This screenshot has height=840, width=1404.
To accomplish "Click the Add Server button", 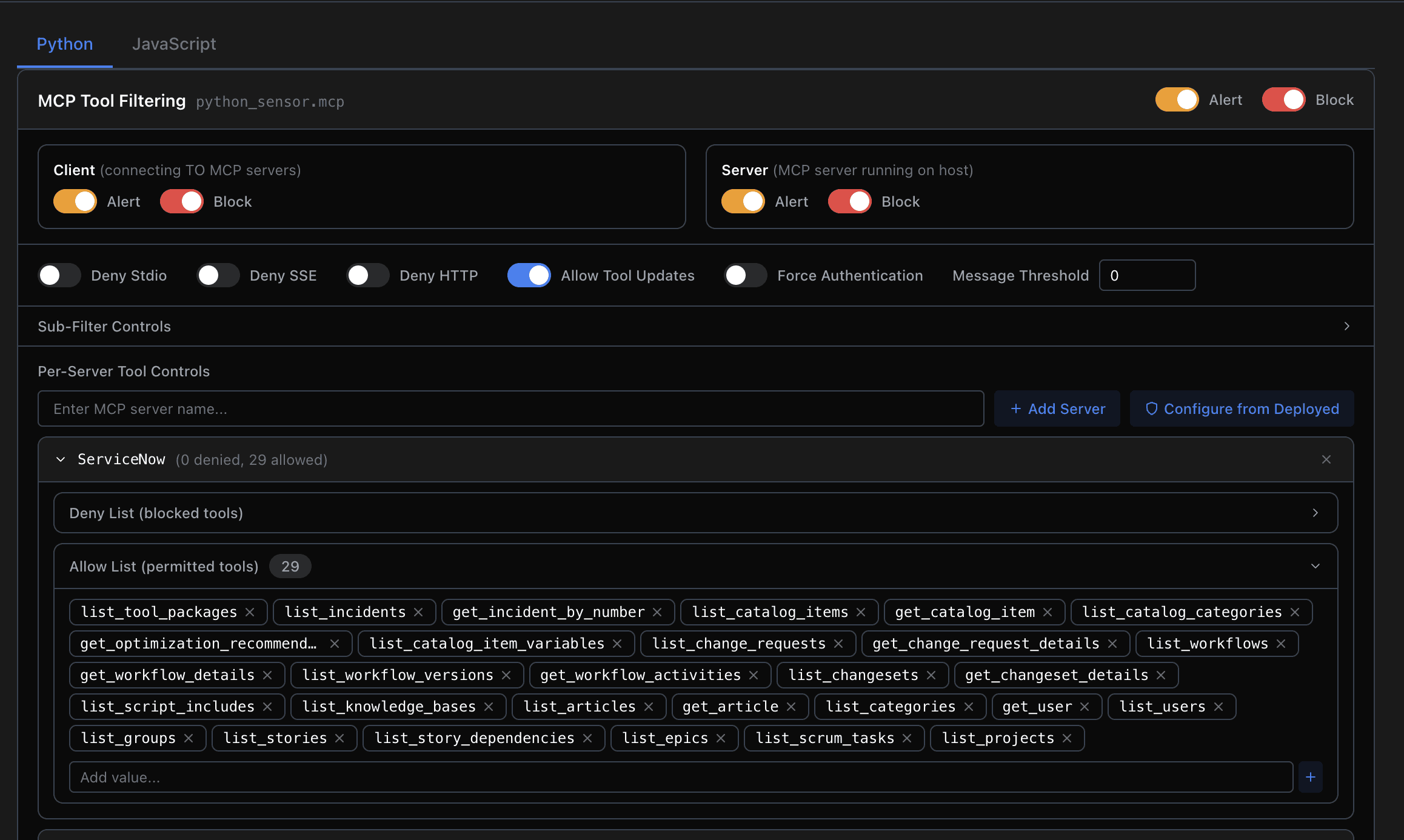I will tap(1057, 409).
